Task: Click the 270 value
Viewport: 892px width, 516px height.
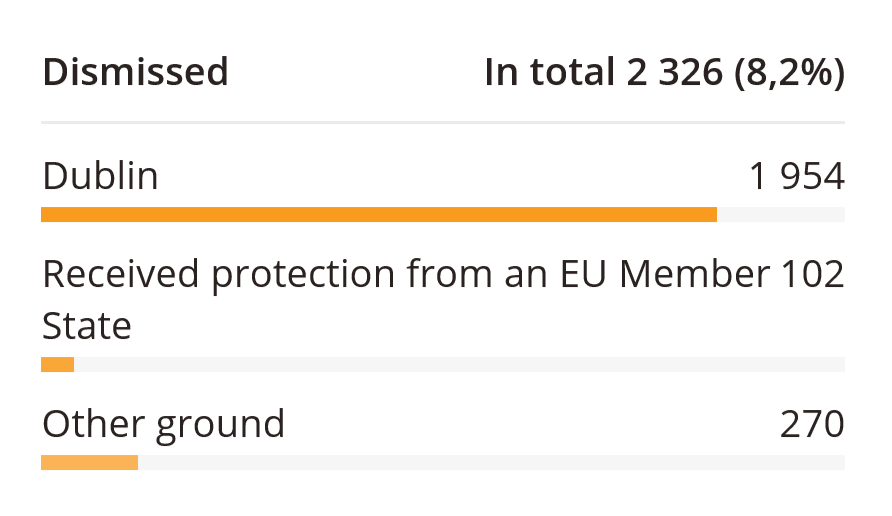Action: pos(812,424)
